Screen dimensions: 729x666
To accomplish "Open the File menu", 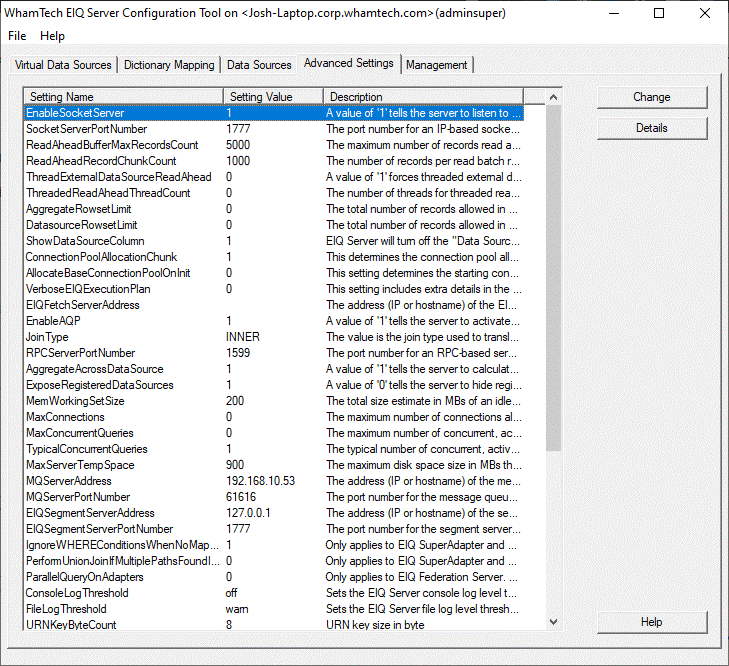I will point(17,36).
